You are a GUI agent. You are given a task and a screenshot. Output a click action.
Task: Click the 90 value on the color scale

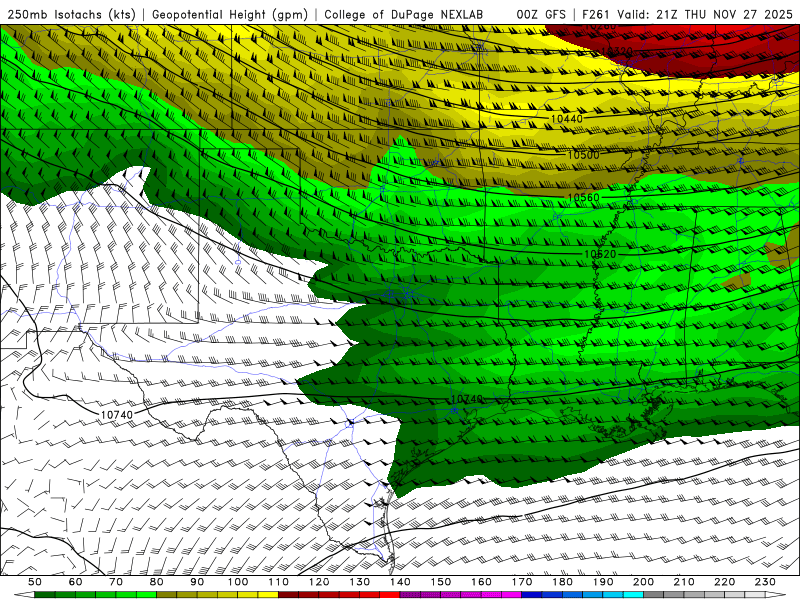[x=197, y=582]
